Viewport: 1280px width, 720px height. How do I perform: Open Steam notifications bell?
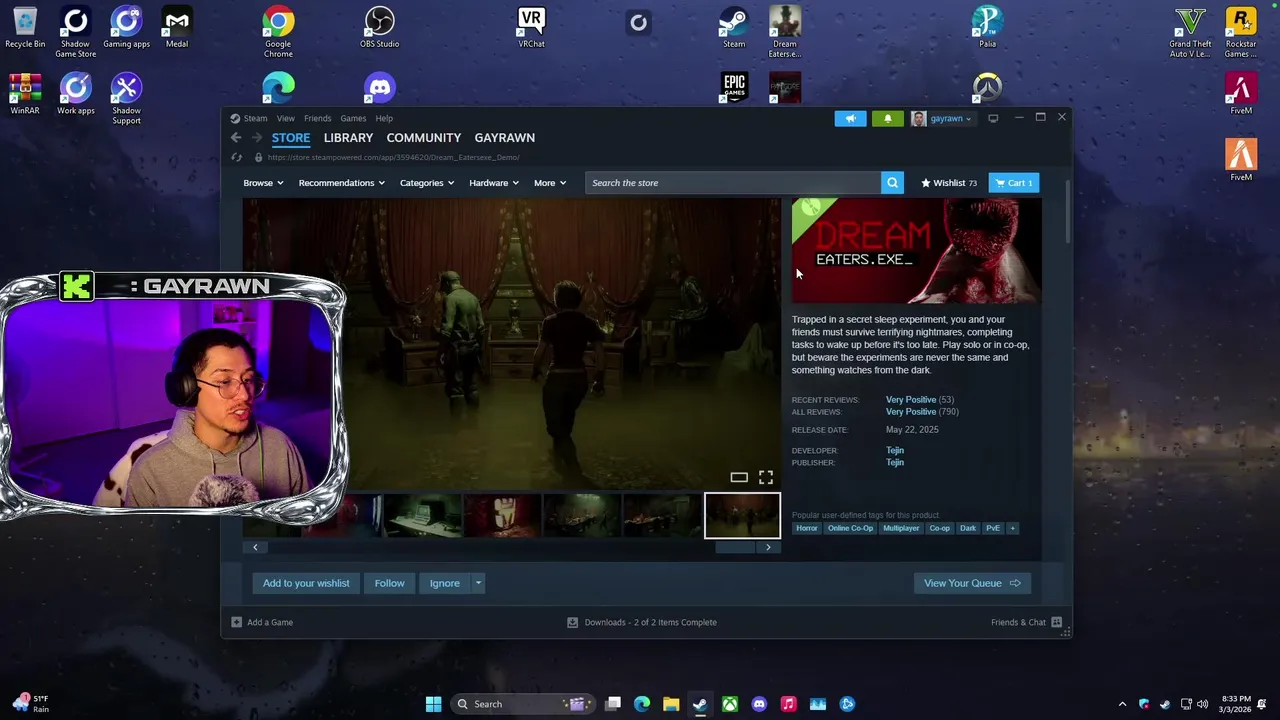coord(887,119)
